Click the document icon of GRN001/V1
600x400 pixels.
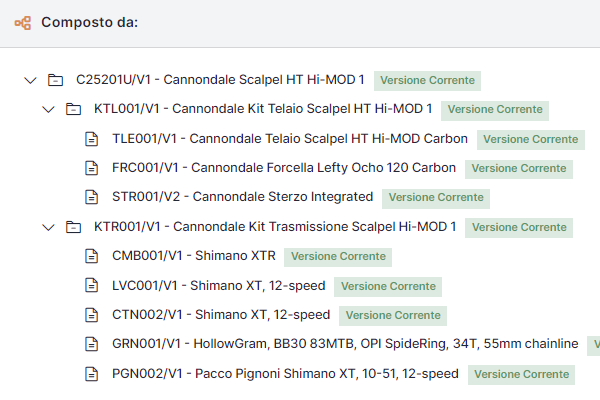coord(91,344)
